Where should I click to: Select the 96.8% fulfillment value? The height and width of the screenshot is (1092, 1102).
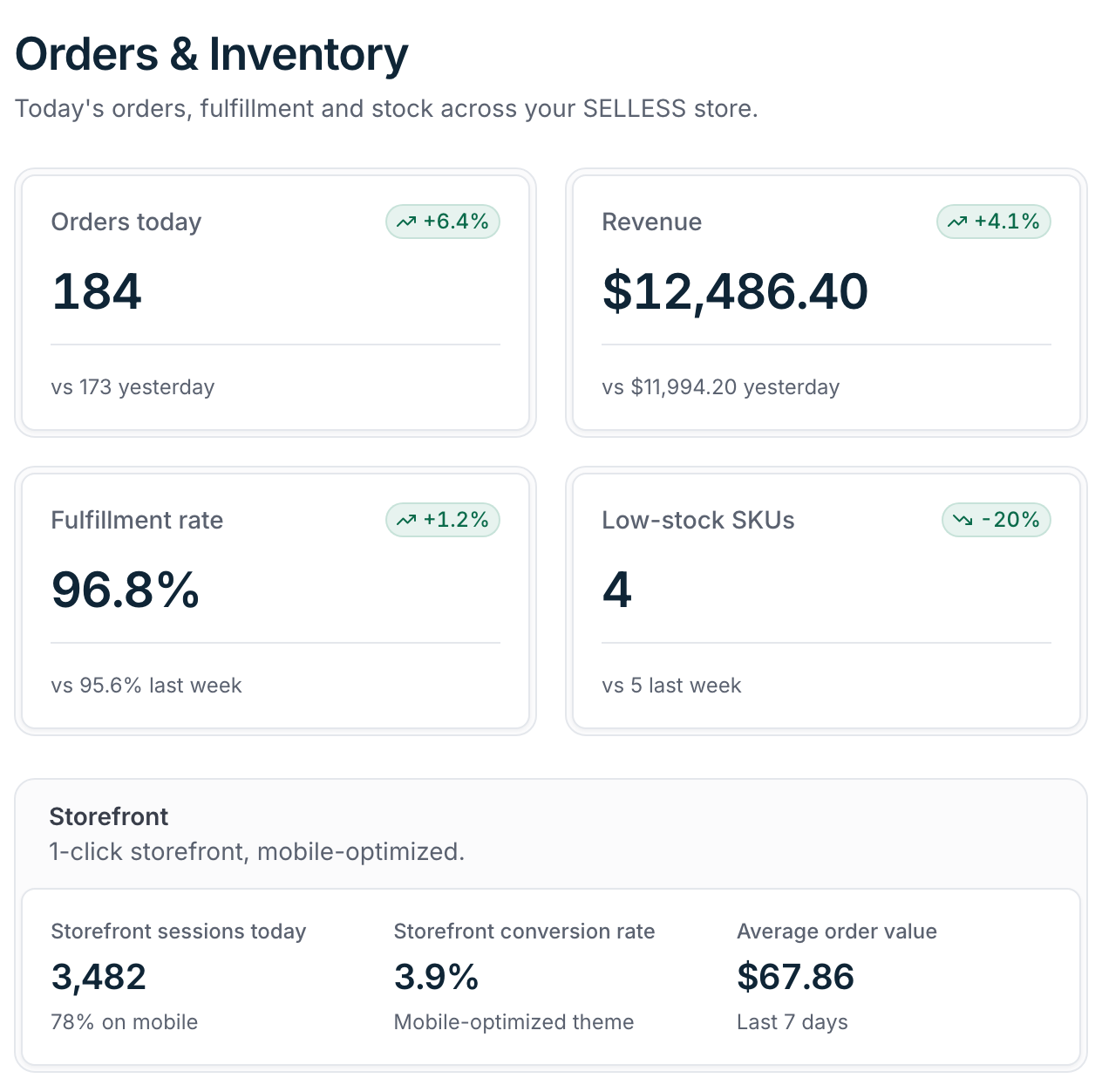[x=126, y=590]
